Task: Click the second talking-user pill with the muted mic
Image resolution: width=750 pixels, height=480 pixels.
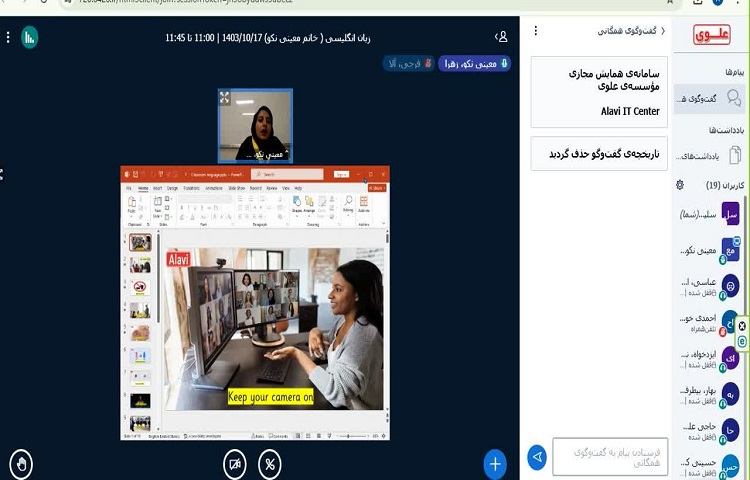Action: pos(409,63)
